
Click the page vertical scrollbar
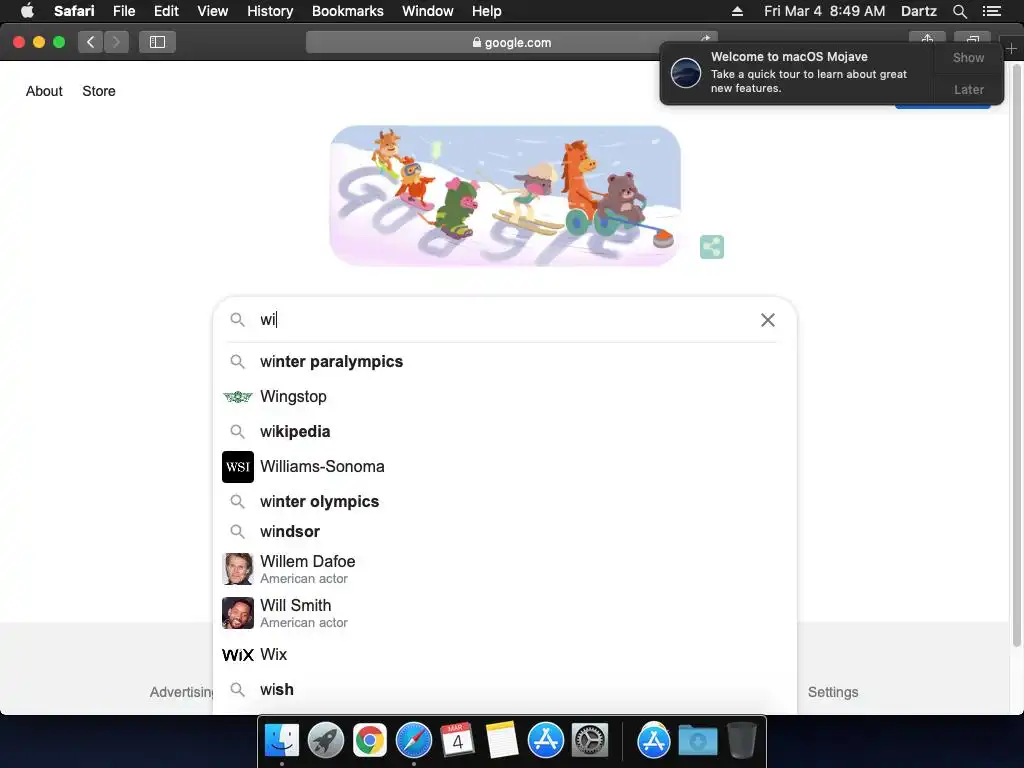coord(1016,353)
